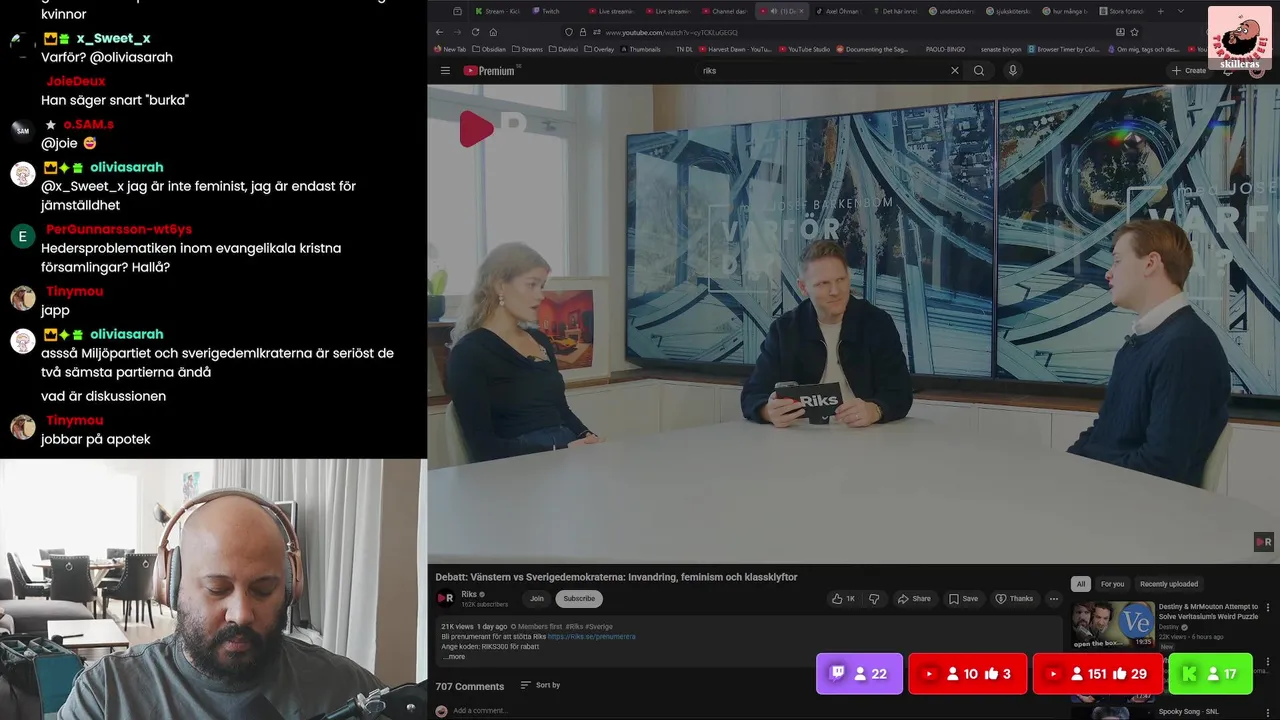Open the Davinci bookmark folder
This screenshot has width=1280, height=720.
(565, 49)
